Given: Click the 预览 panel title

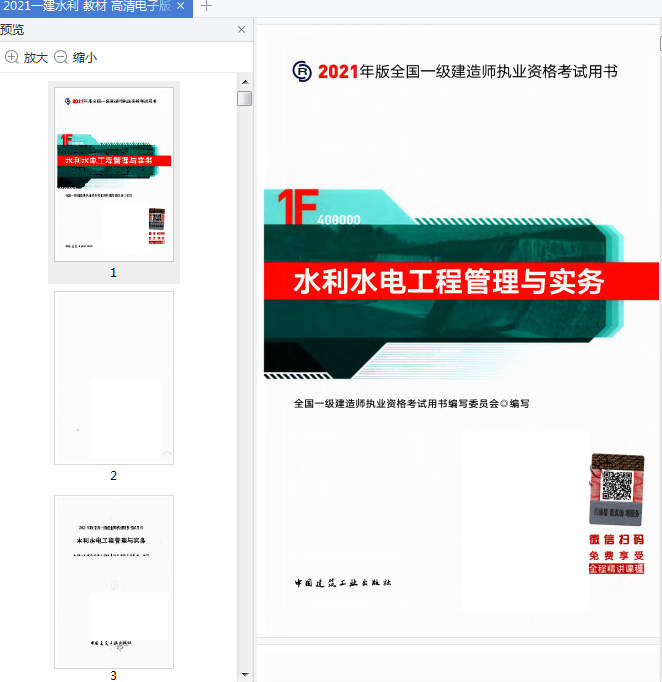Looking at the screenshot, I should click(x=12, y=30).
